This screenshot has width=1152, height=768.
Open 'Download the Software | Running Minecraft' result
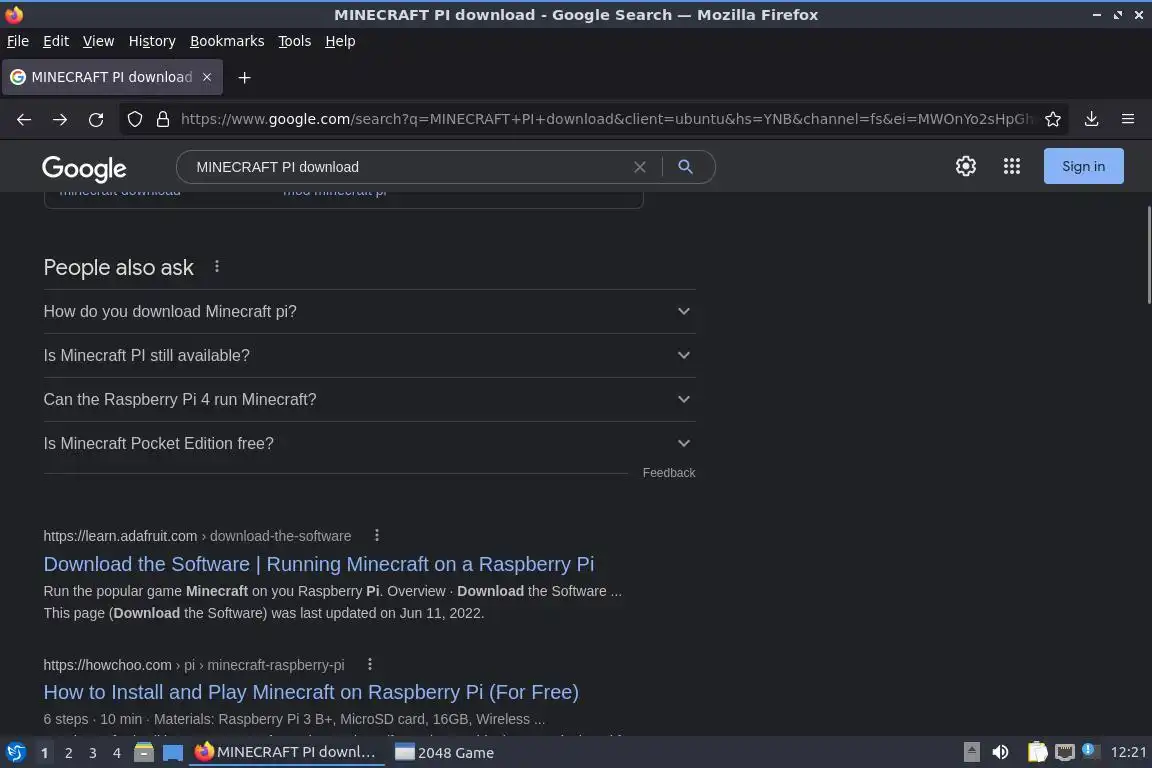click(319, 564)
